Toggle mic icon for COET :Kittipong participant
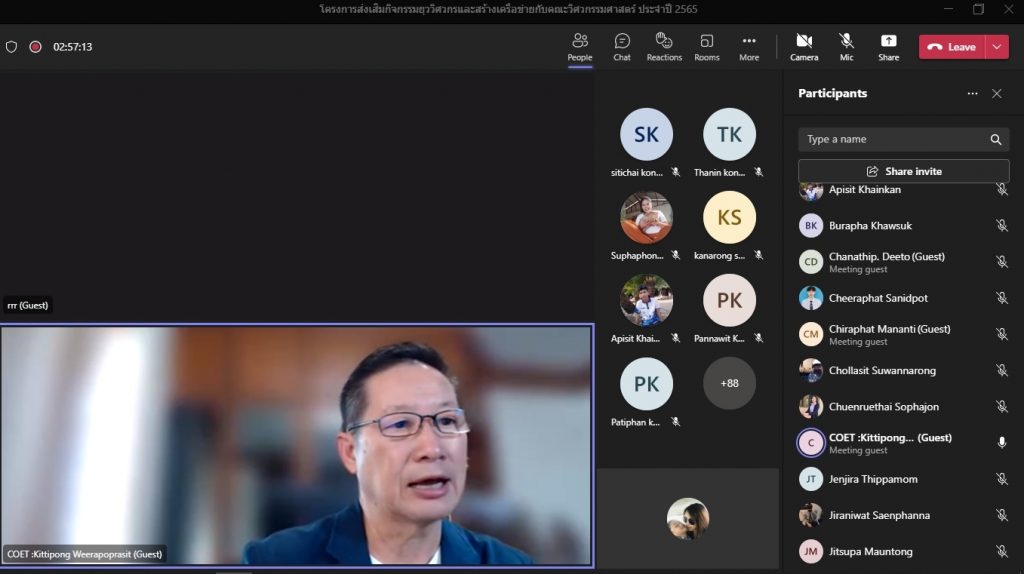Screen dimensions: 1024x574 tap(1001, 443)
